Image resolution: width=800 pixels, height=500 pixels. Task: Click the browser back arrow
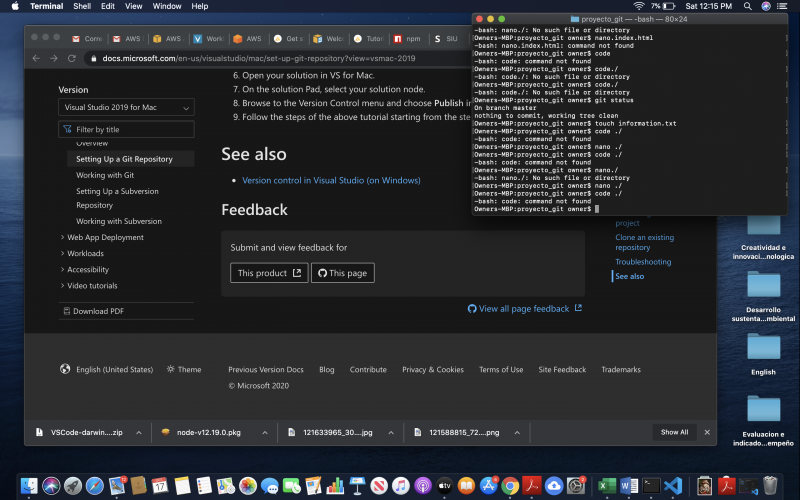[38, 59]
